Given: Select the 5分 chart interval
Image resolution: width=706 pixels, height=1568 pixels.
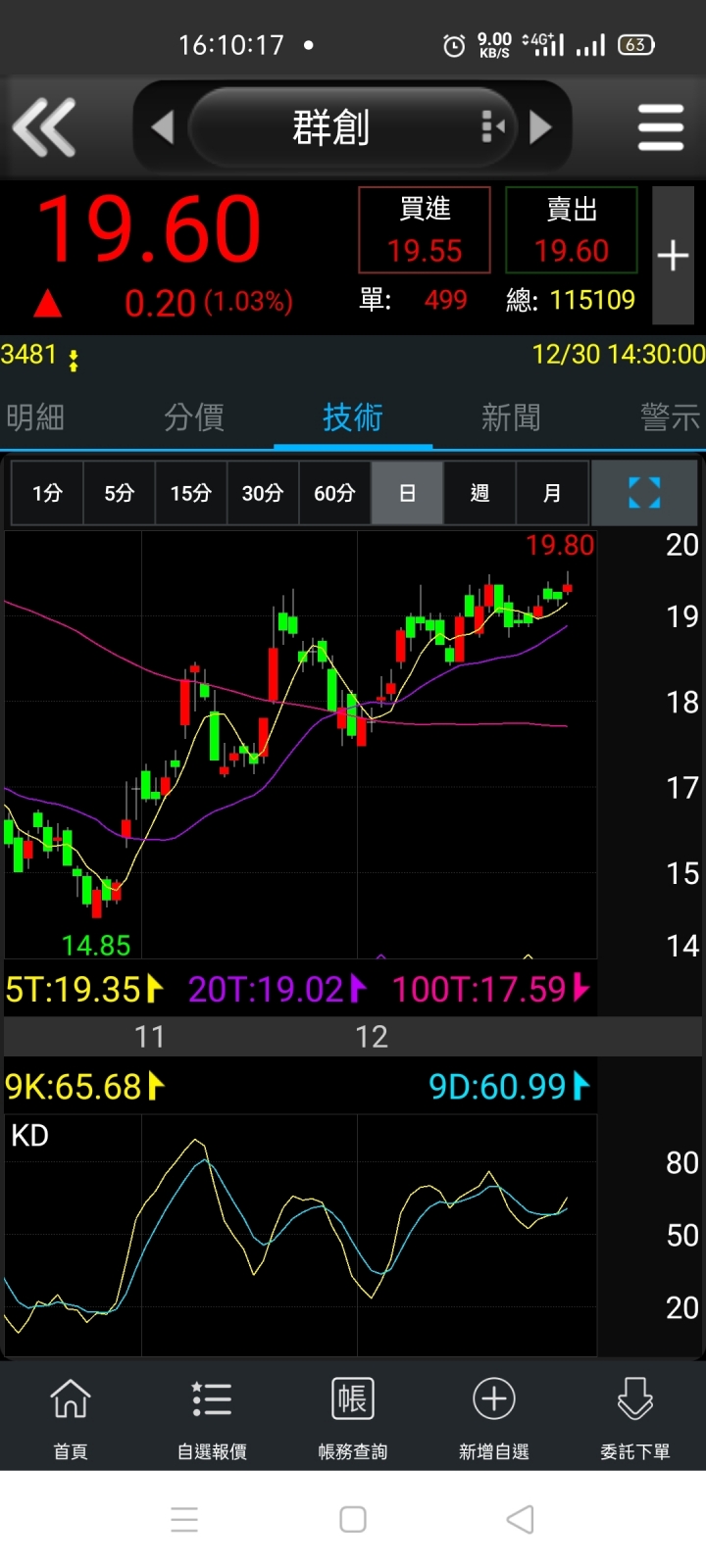Looking at the screenshot, I should (119, 493).
